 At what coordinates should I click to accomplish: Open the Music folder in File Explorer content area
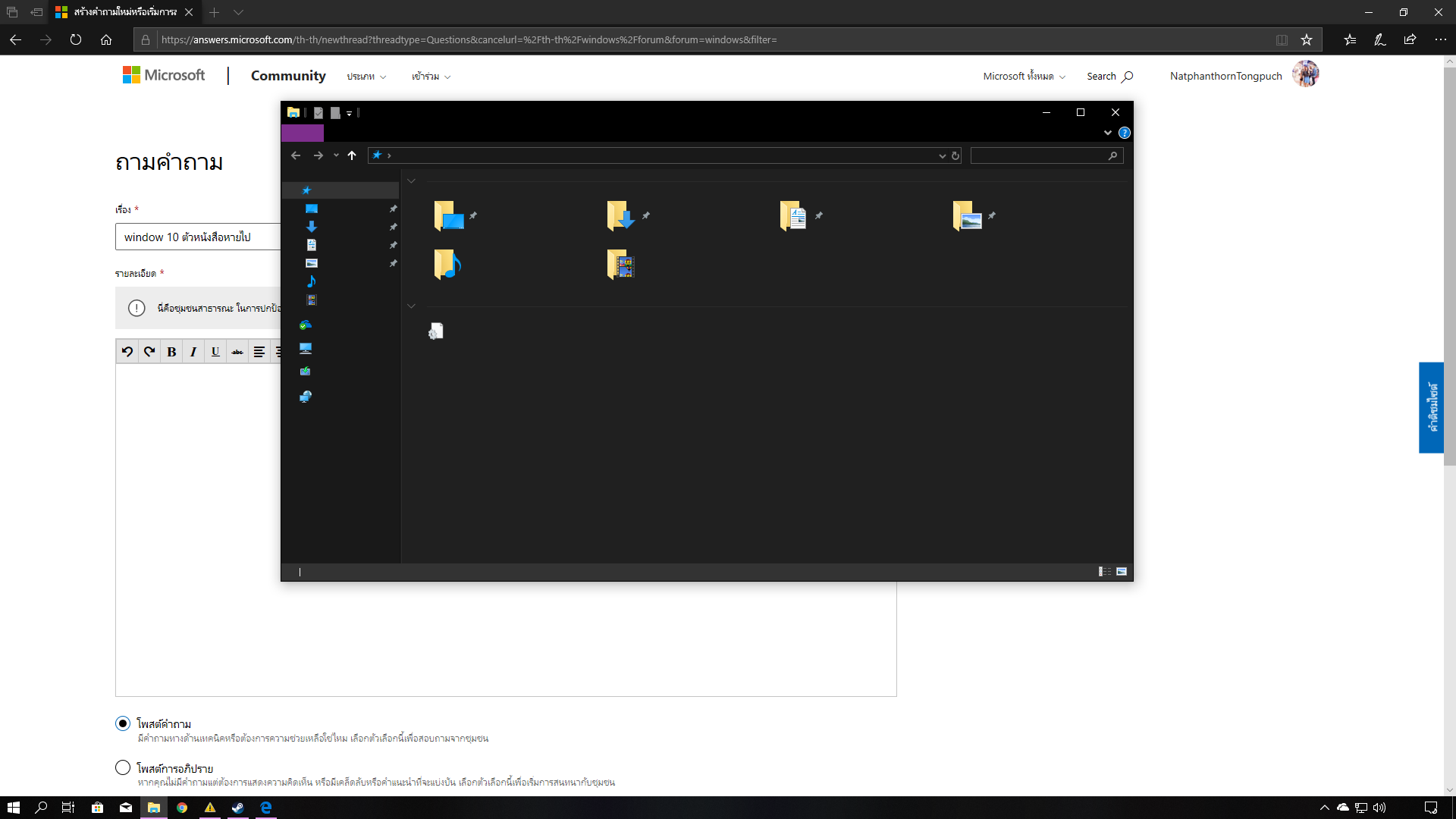(x=447, y=265)
